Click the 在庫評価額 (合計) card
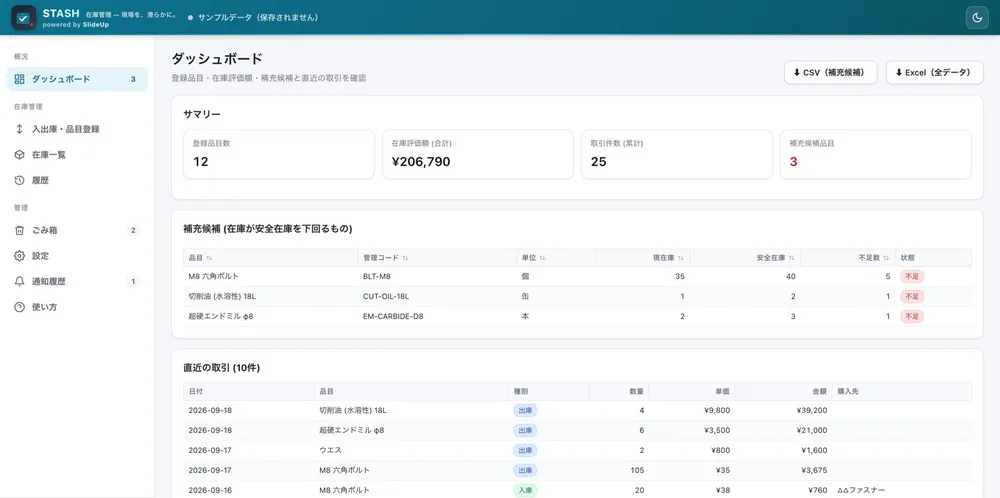 [478, 154]
